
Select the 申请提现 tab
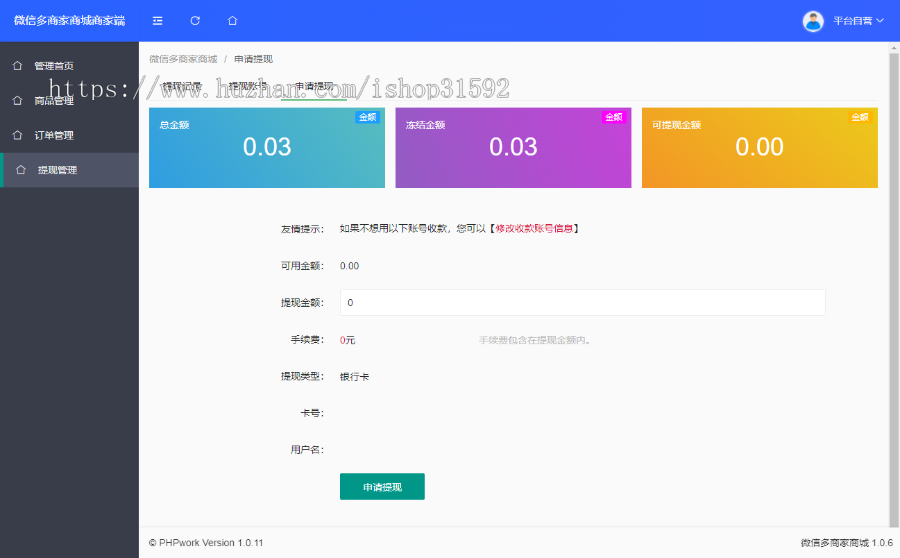tap(313, 87)
